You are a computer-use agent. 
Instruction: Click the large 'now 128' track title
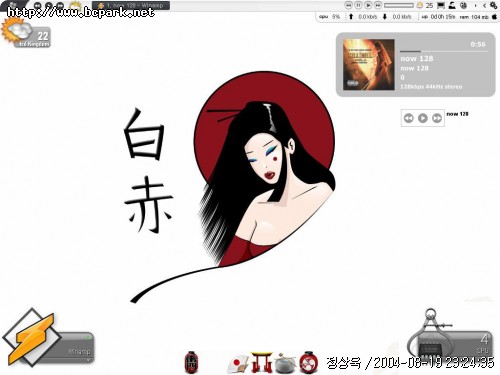click(x=417, y=59)
